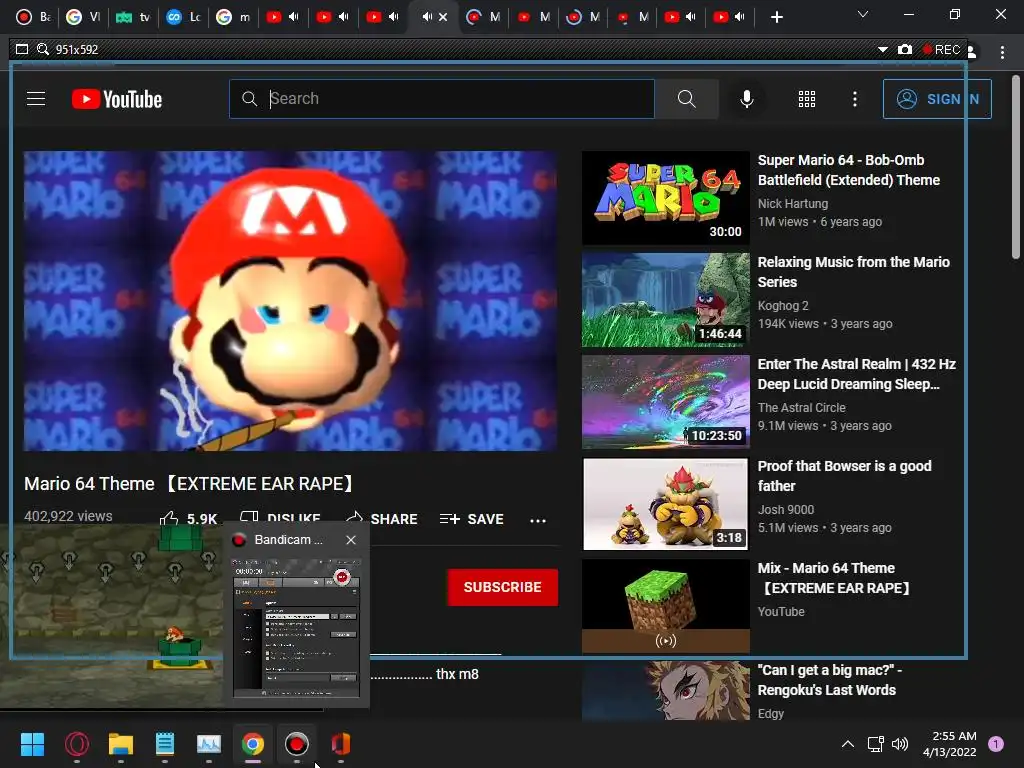Switch to the 'Lc' browser tab
Viewport: 1024px width, 768px height.
click(183, 17)
